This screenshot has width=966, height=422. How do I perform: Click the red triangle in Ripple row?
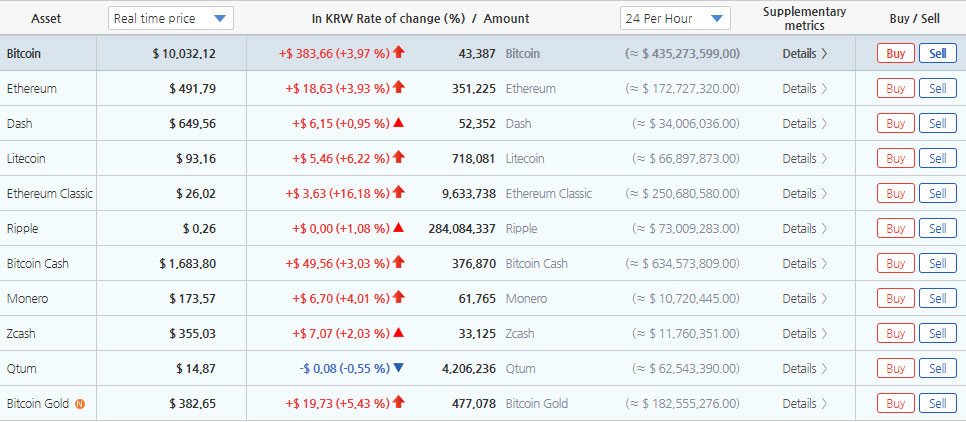click(x=399, y=228)
